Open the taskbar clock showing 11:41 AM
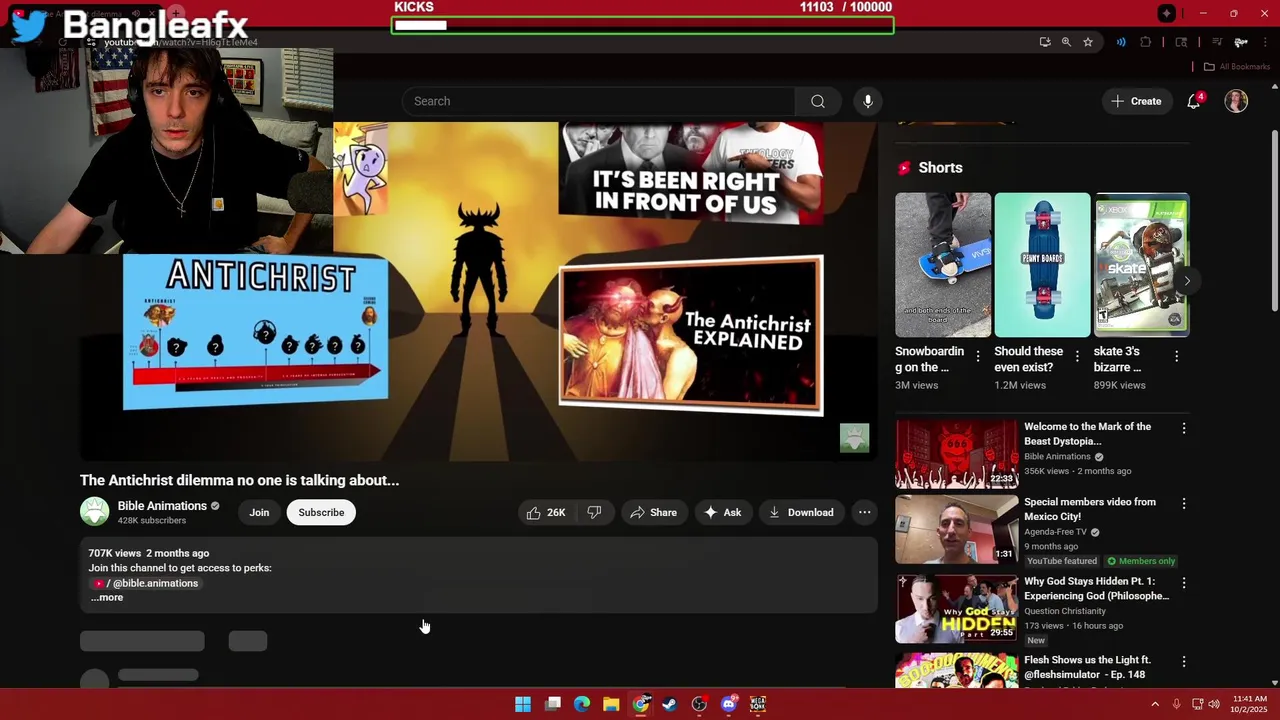 pos(1250,704)
